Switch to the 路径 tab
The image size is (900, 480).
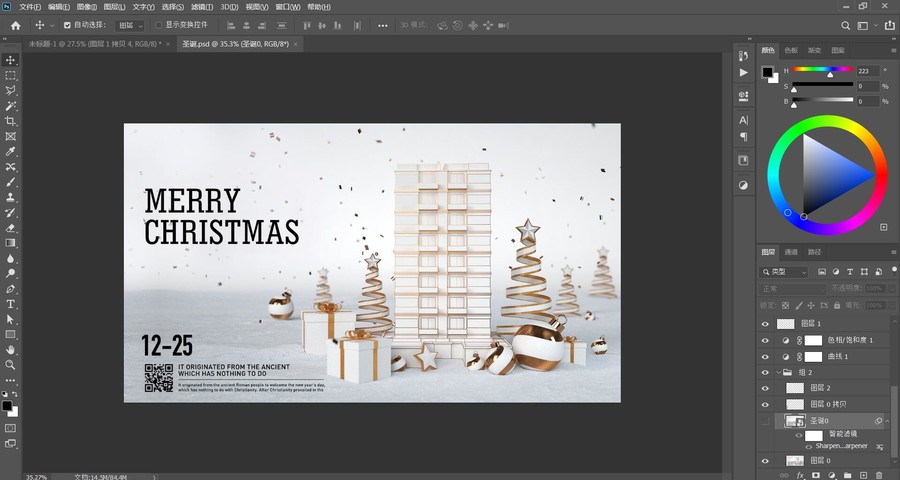814,251
